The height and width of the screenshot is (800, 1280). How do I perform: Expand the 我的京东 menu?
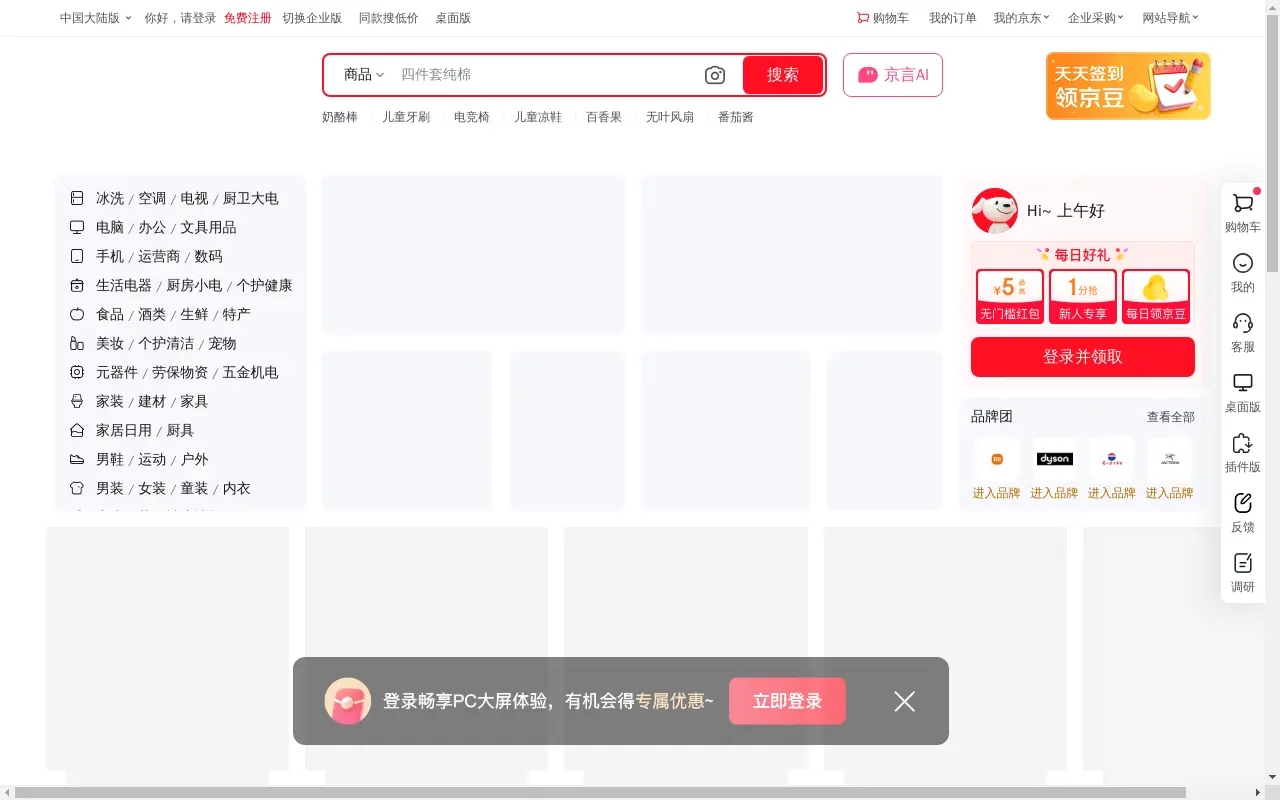click(x=1021, y=18)
